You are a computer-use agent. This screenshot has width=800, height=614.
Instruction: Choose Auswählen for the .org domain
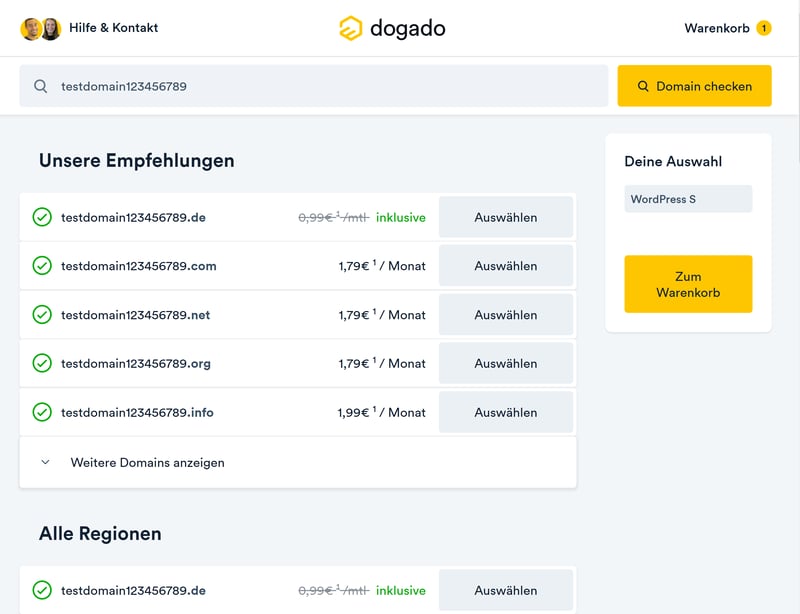pos(505,363)
